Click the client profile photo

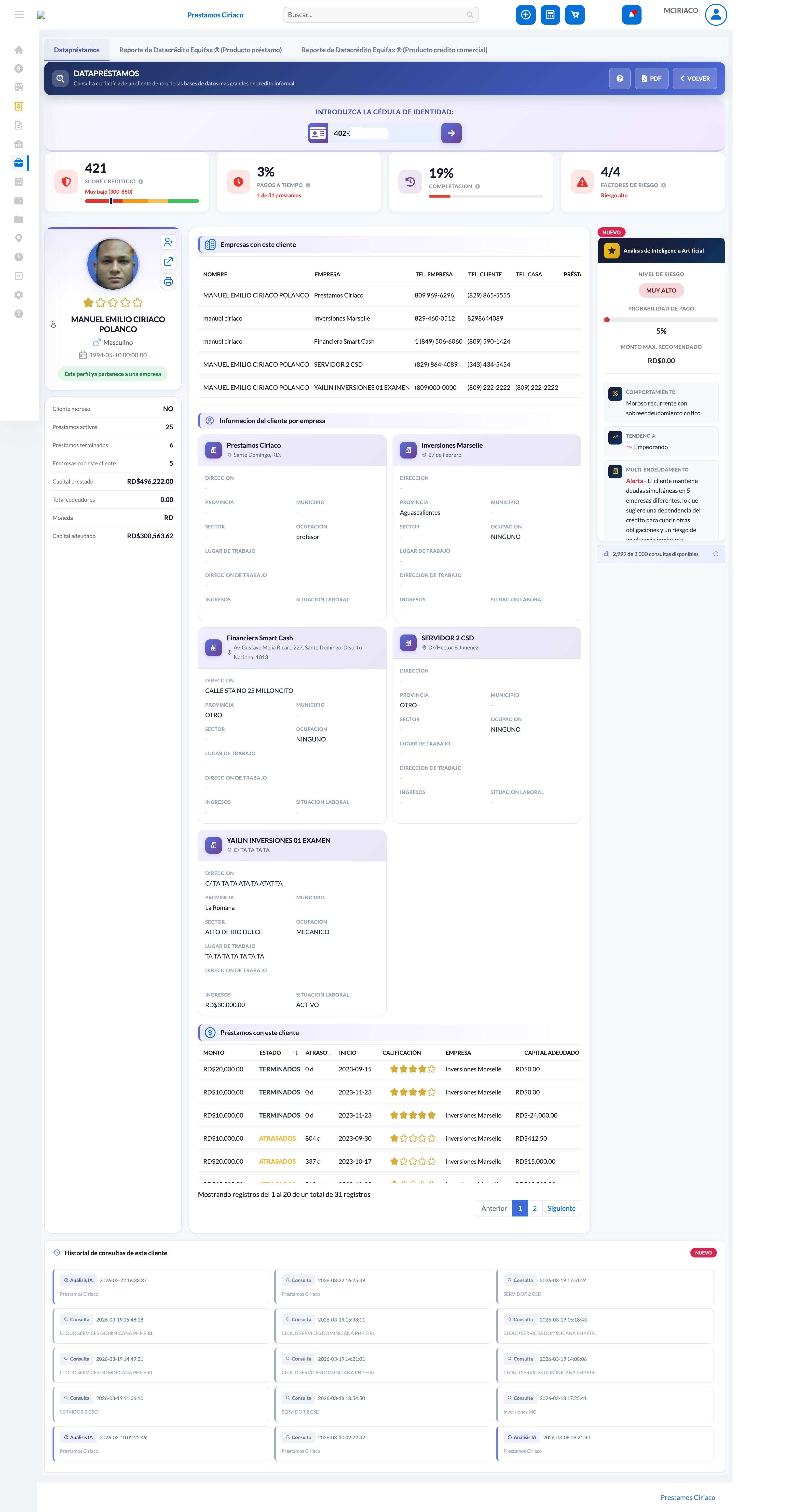coord(113,264)
